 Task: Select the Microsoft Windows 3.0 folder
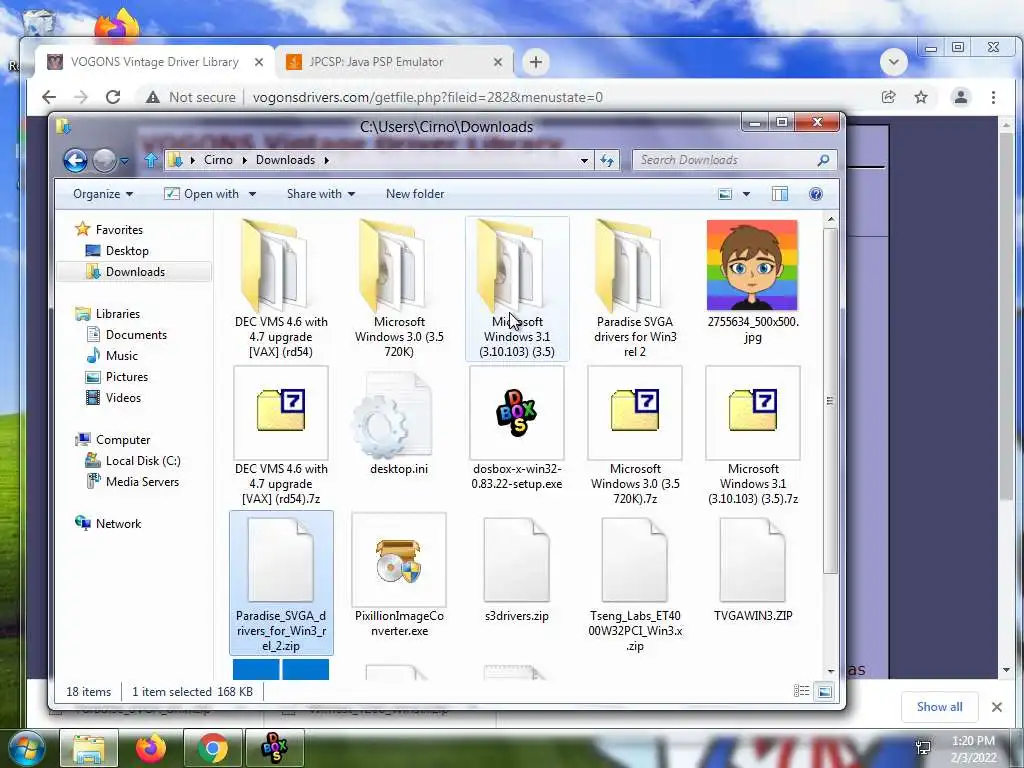399,289
